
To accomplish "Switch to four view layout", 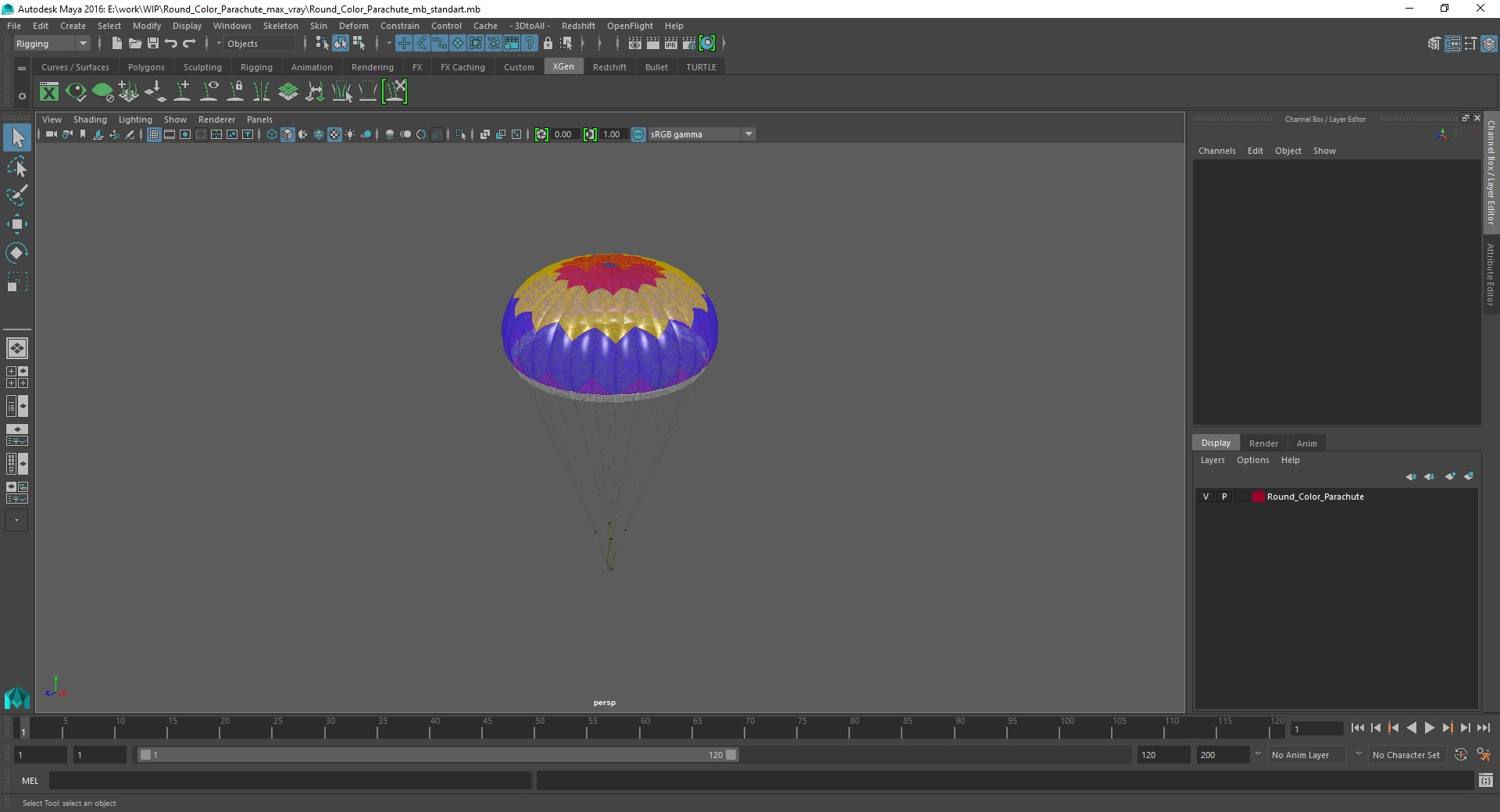I will [x=17, y=377].
